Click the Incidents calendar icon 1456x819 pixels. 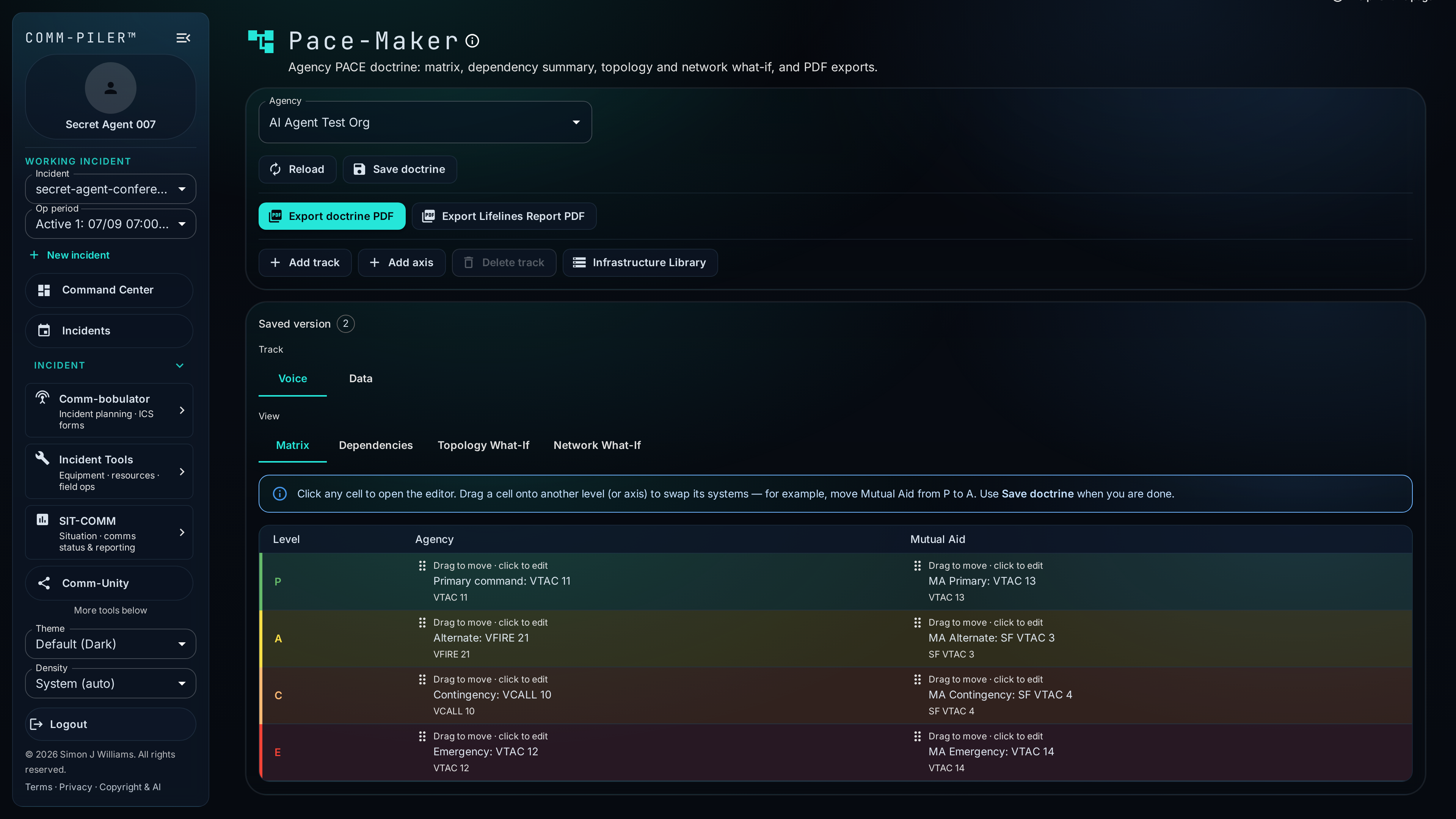pyautogui.click(x=44, y=331)
